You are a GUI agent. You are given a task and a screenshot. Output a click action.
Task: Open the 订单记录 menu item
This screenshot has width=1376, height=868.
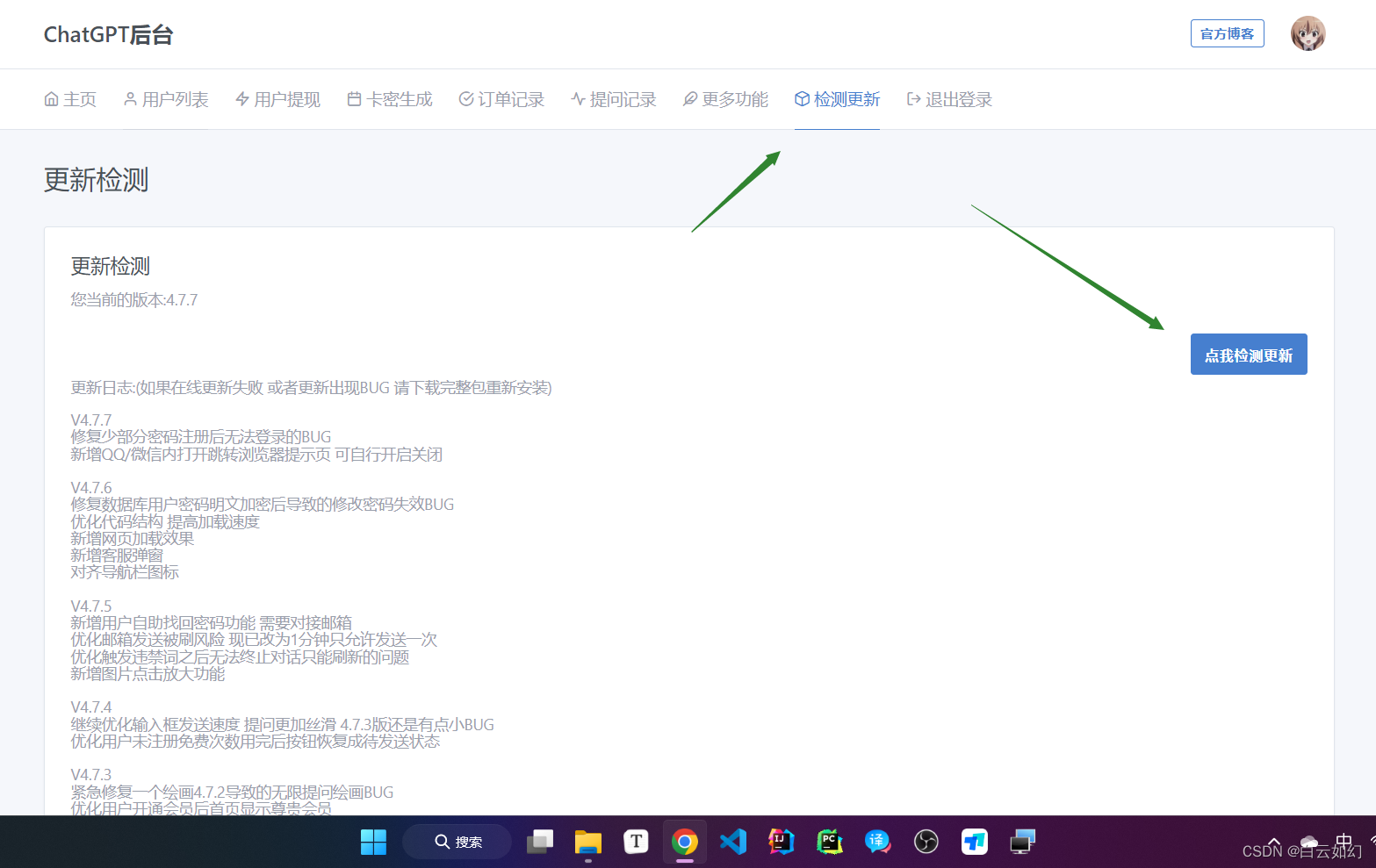coord(501,99)
